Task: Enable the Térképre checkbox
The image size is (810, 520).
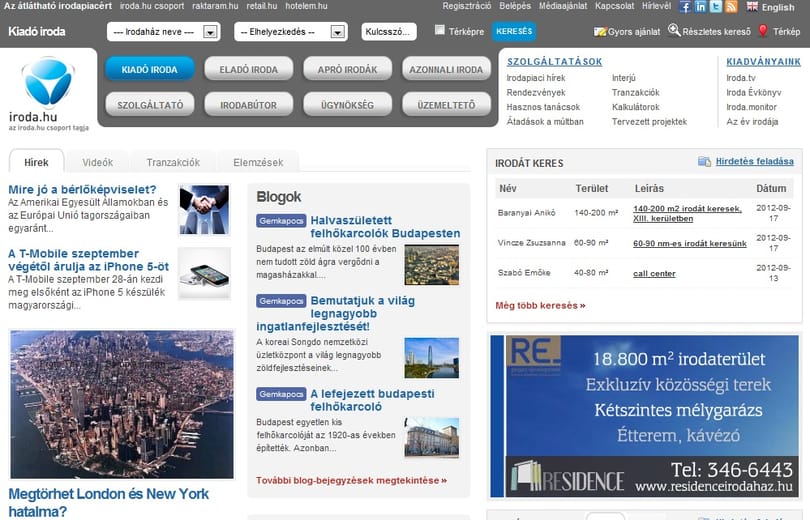Action: (x=440, y=30)
